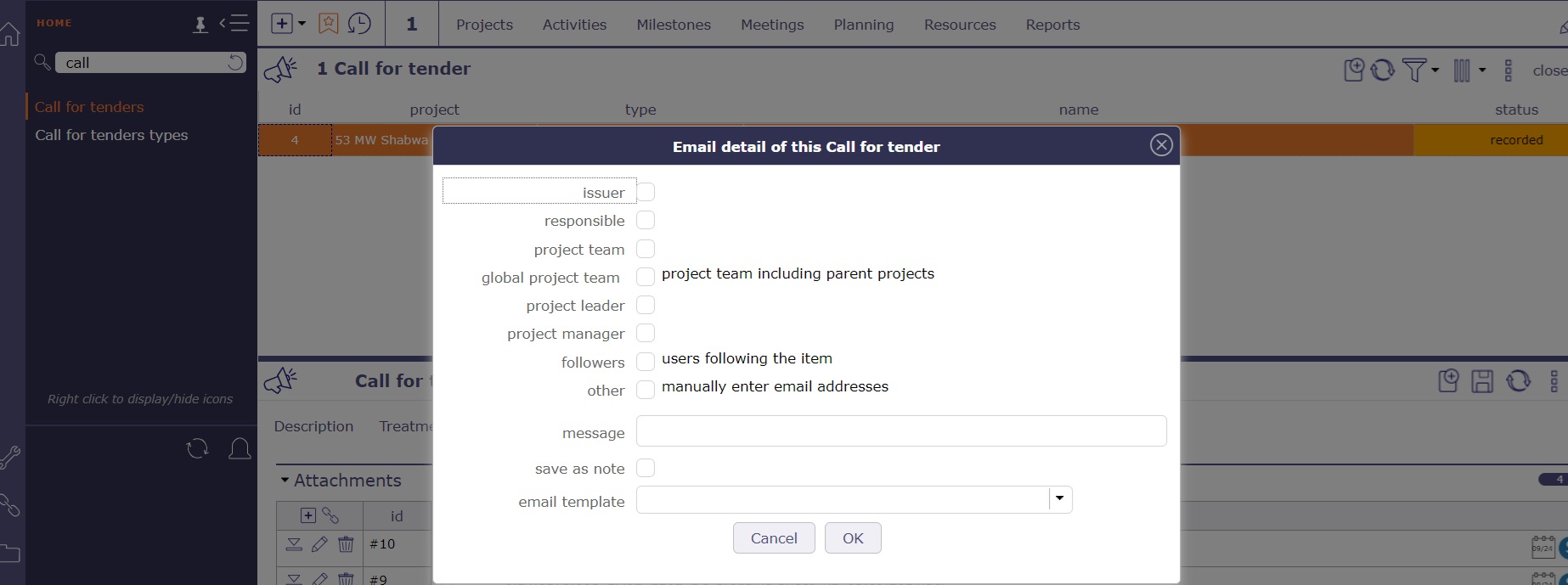1568x585 pixels.
Task: Edit attachment #10 with the pencil icon
Action: [x=319, y=544]
